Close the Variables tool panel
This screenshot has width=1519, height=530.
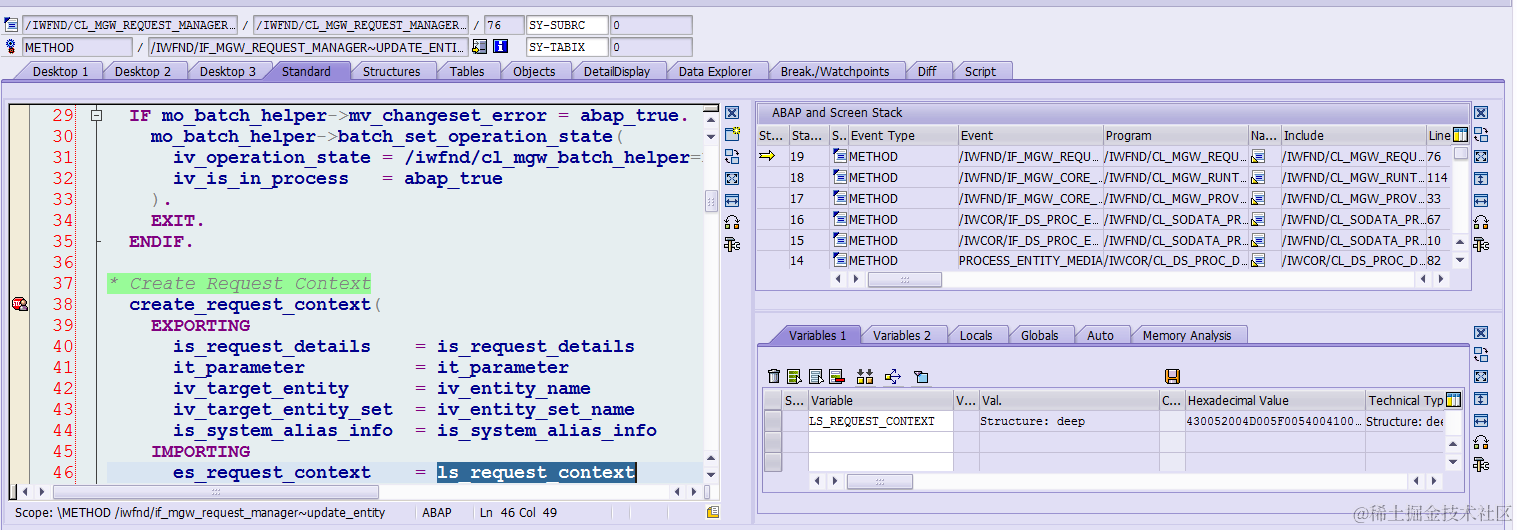pyautogui.click(x=1481, y=333)
